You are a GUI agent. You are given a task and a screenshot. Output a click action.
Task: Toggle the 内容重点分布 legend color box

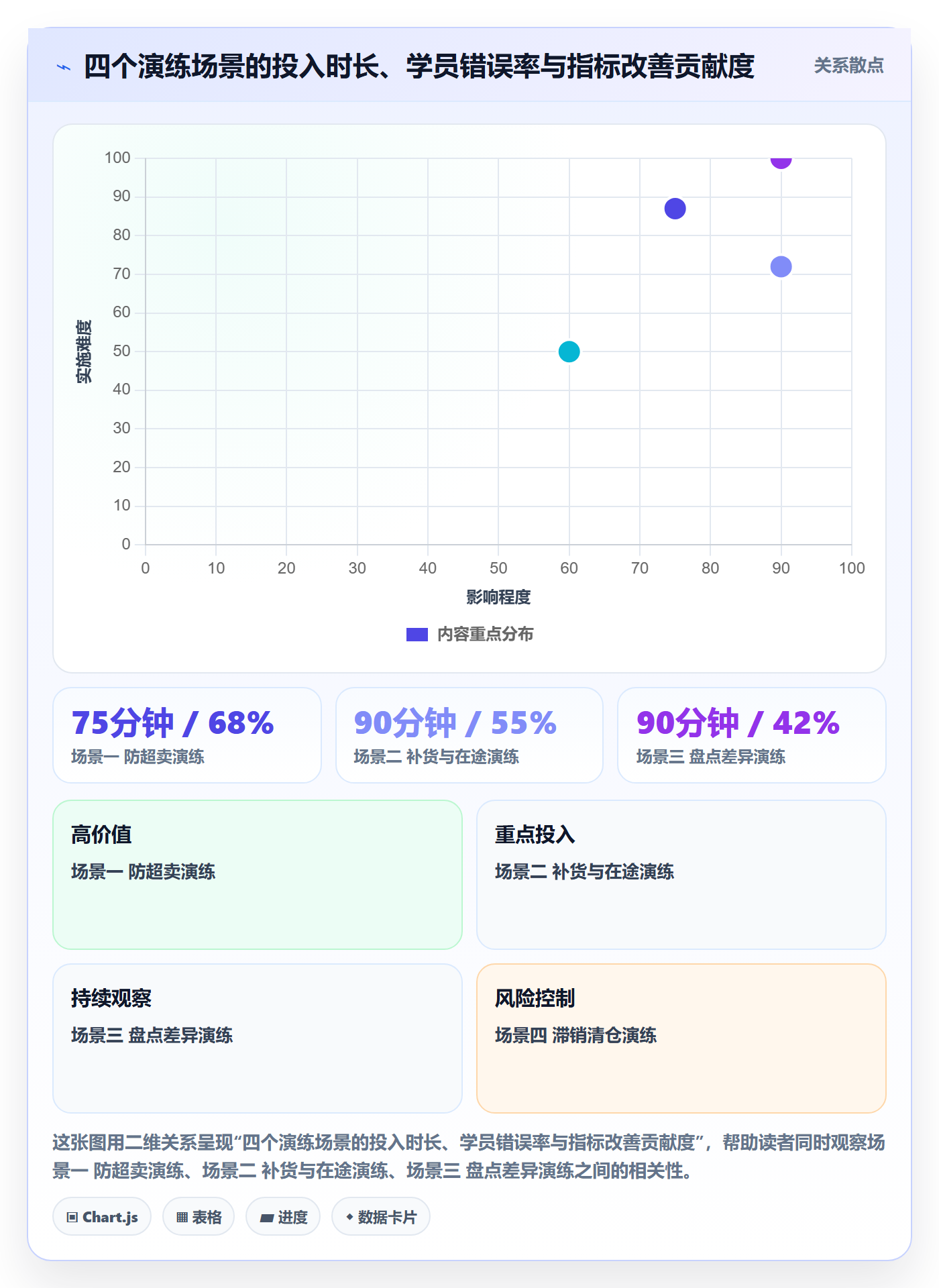click(417, 635)
